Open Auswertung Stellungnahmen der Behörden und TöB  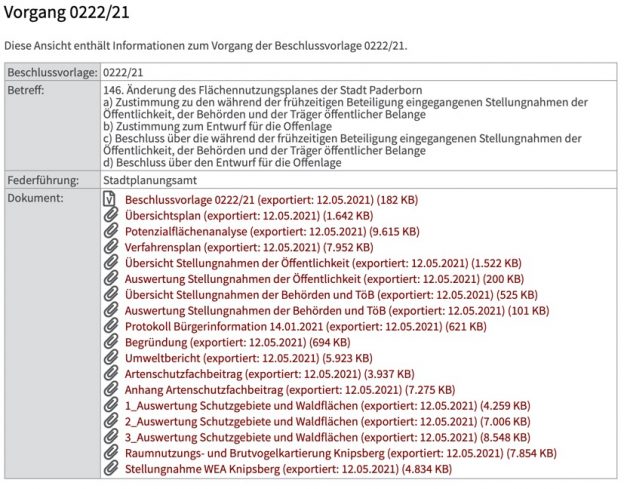click(x=337, y=311)
